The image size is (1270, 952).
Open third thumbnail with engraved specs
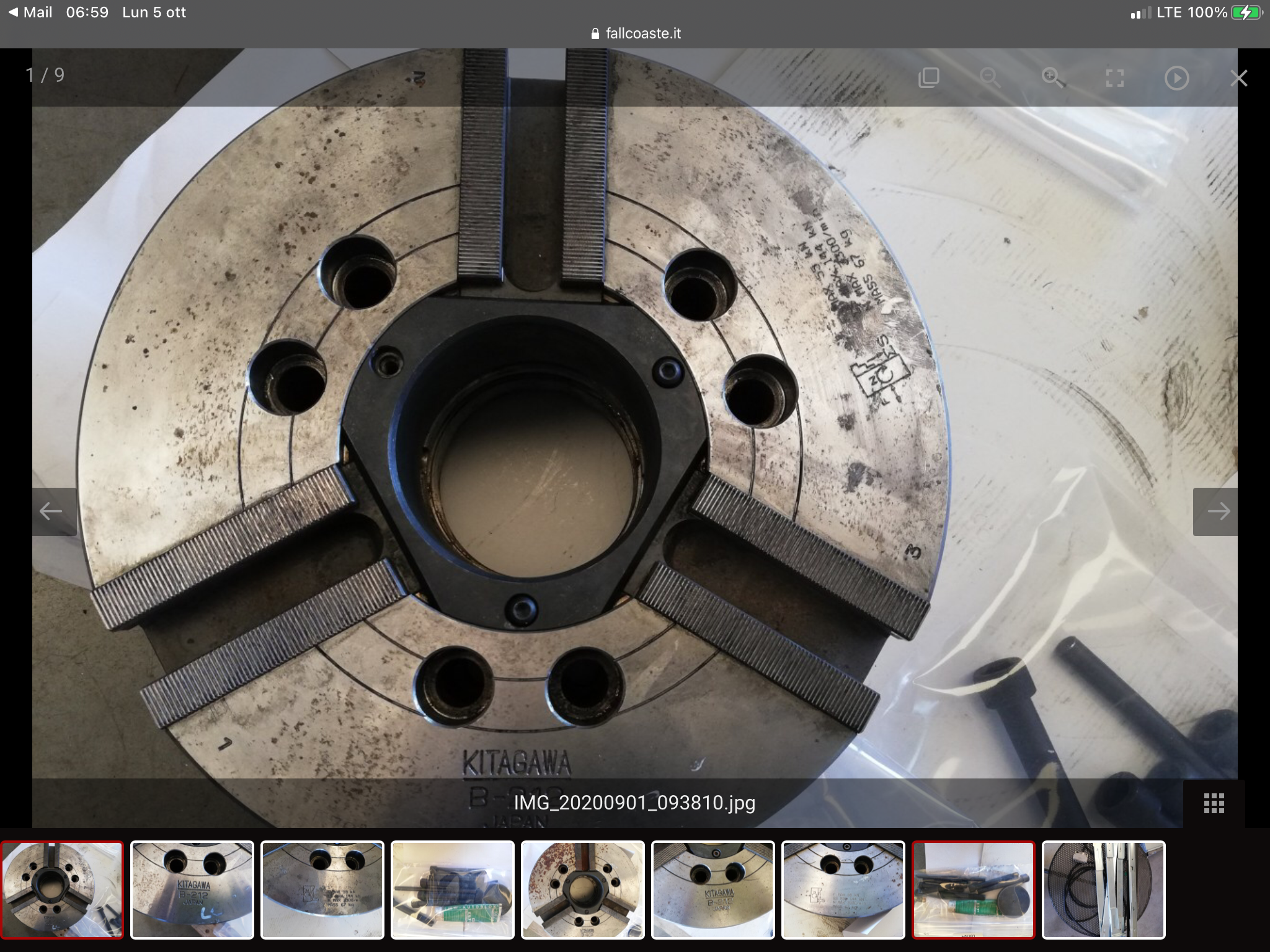click(322, 889)
